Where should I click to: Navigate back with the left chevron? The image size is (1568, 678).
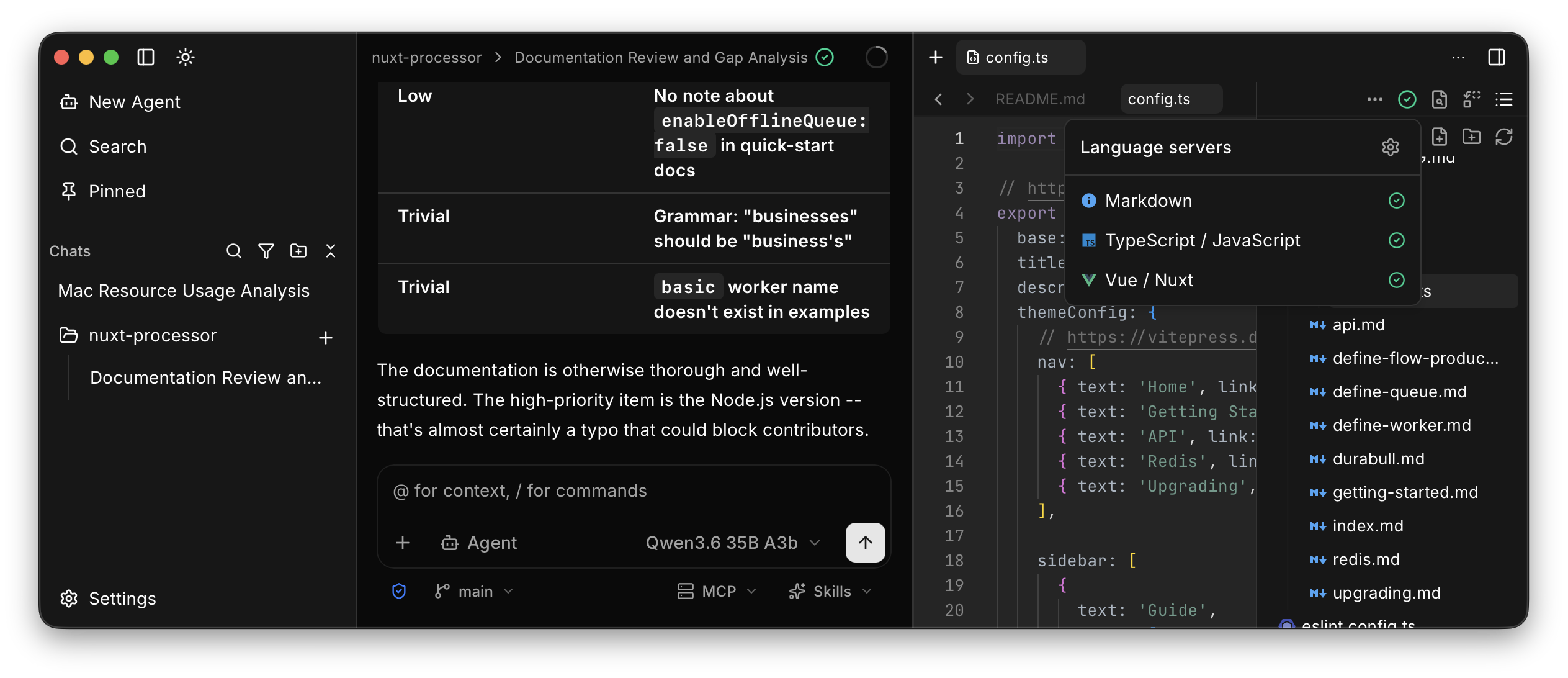(939, 99)
